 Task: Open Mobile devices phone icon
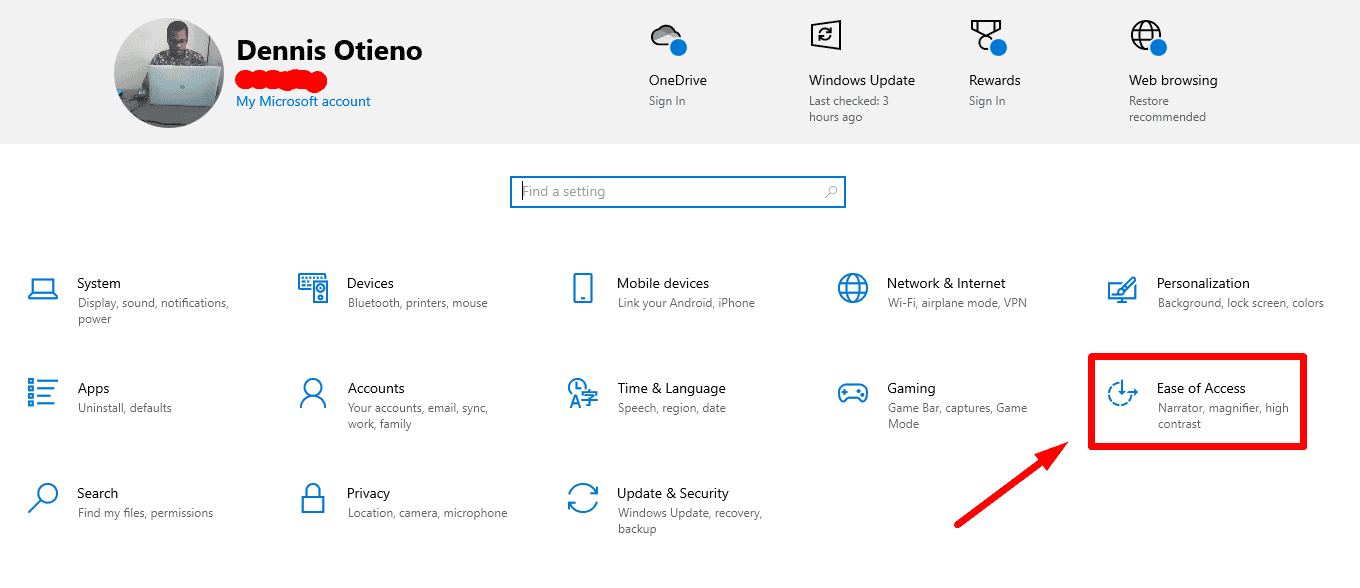point(583,288)
